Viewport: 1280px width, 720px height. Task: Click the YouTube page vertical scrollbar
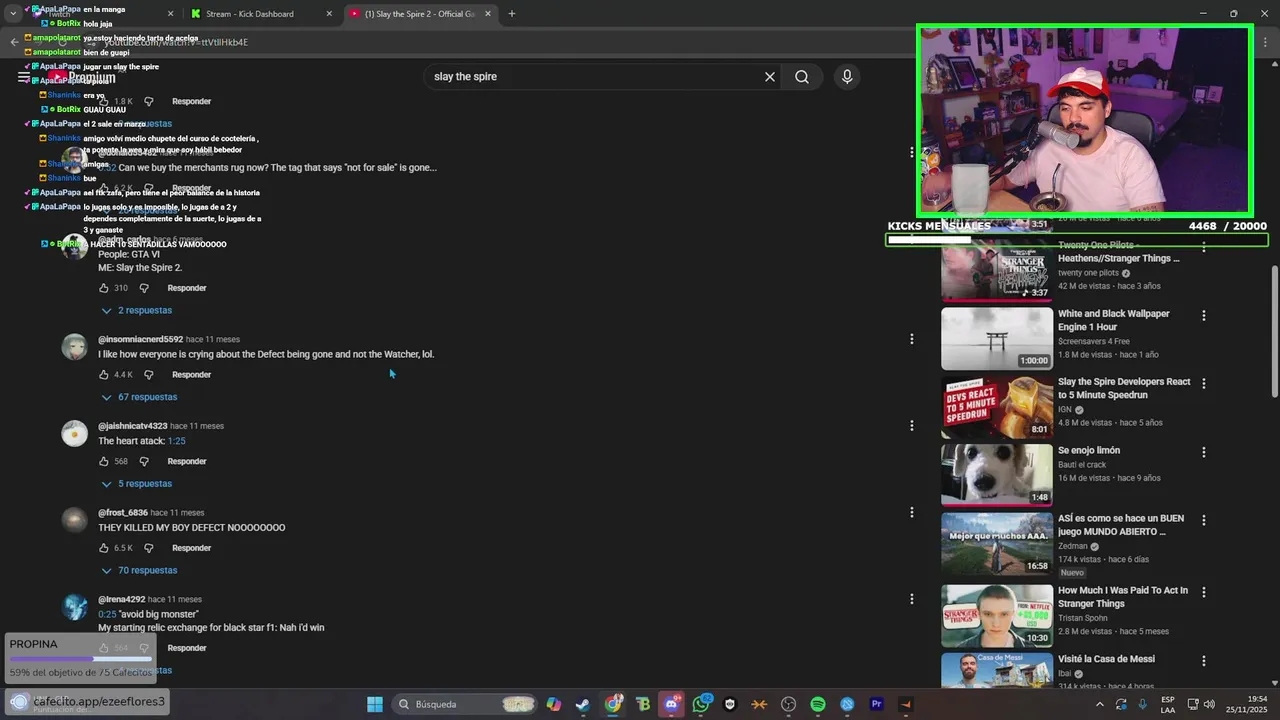(1274, 330)
